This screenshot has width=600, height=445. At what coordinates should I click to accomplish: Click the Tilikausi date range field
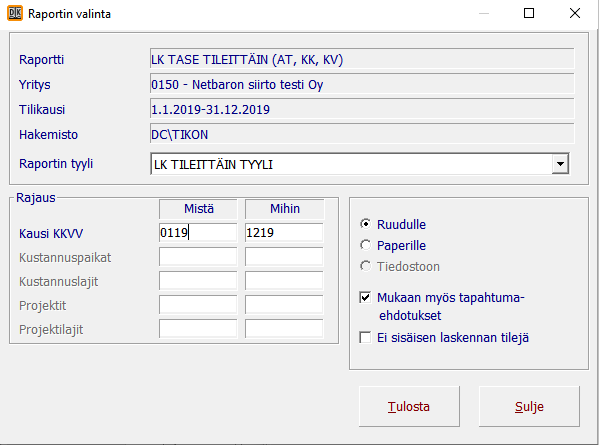[360, 109]
